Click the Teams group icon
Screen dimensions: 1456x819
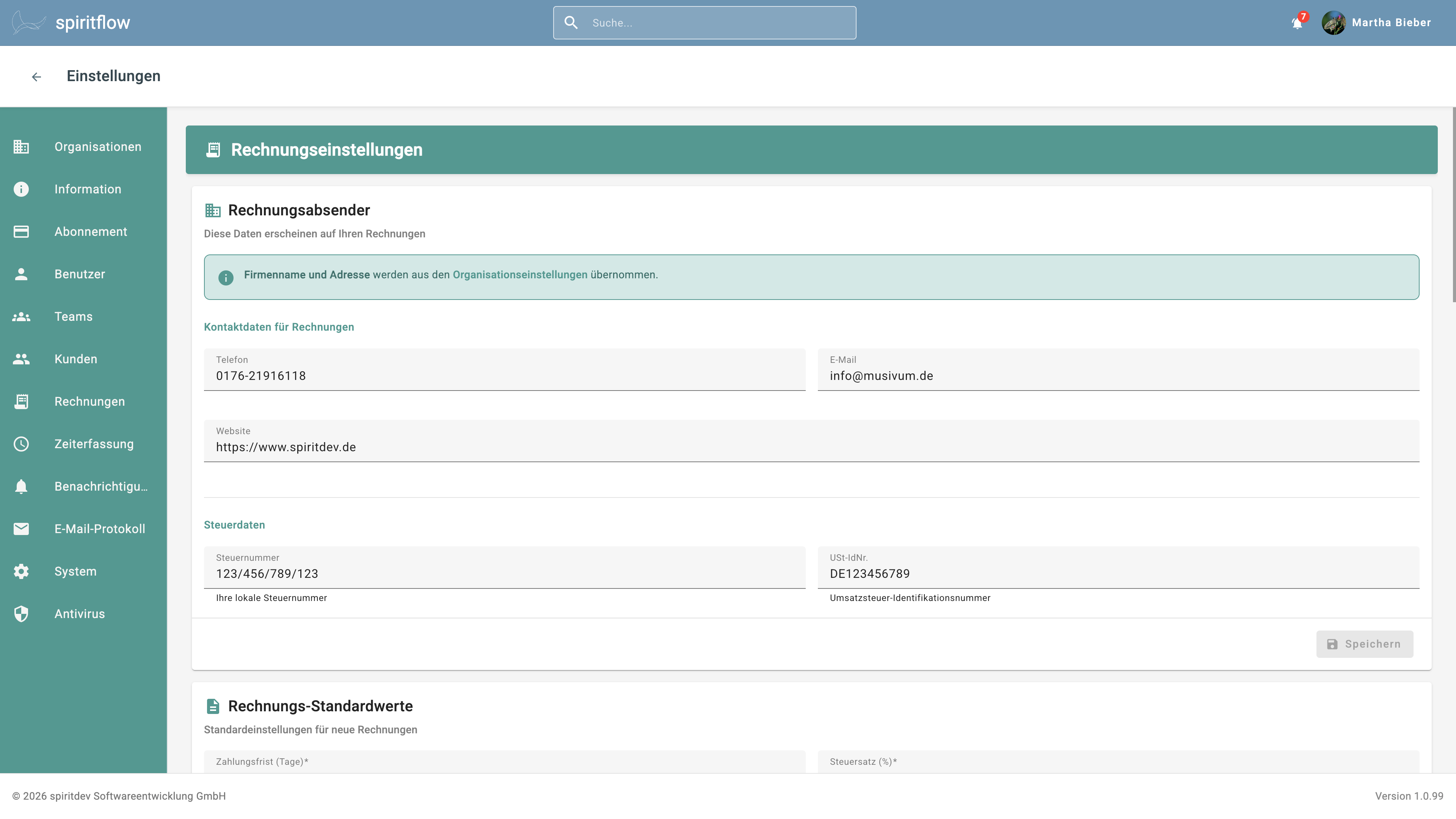21,317
